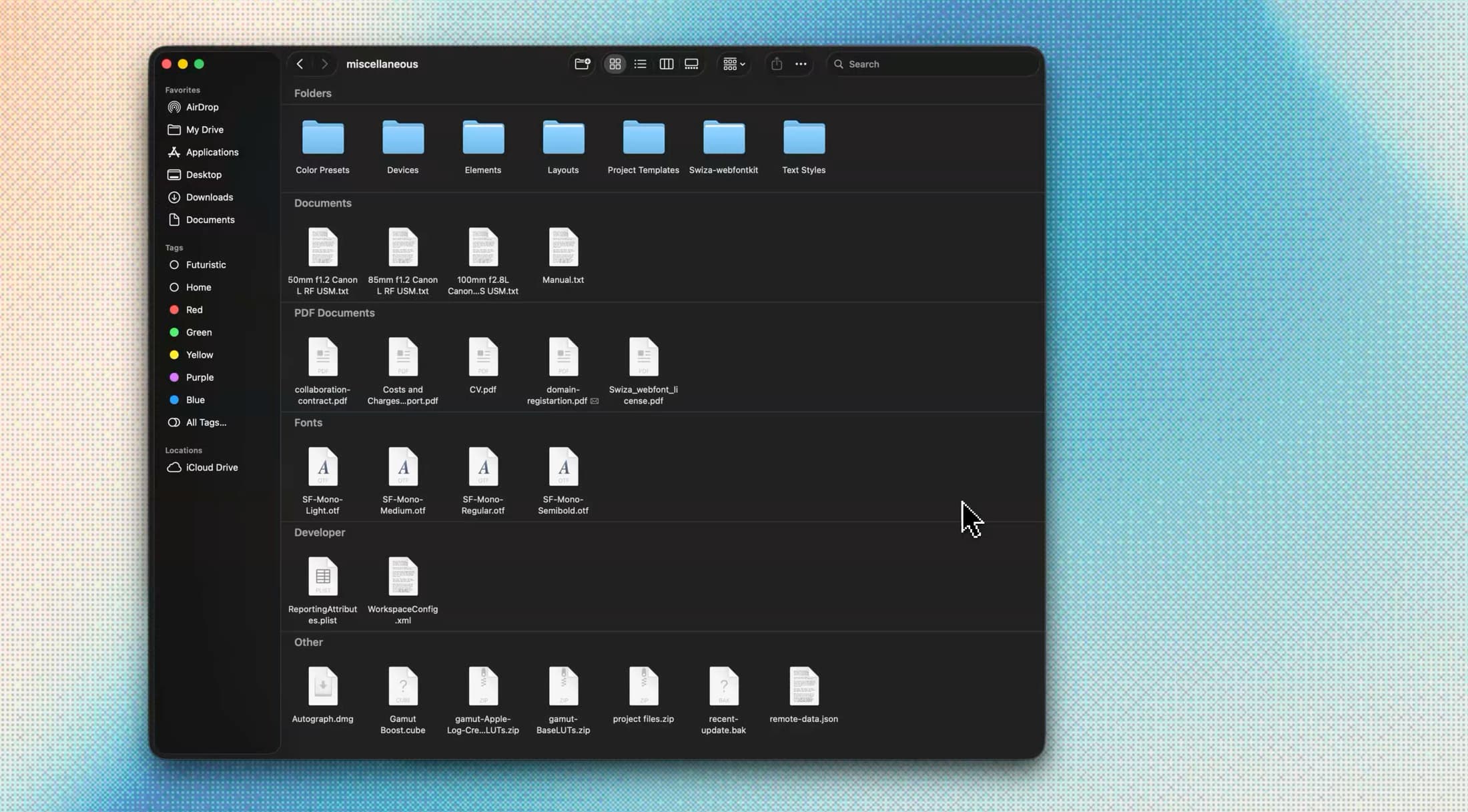The width and height of the screenshot is (1468, 812).
Task: Go forward with the right chevron
Action: (324, 64)
